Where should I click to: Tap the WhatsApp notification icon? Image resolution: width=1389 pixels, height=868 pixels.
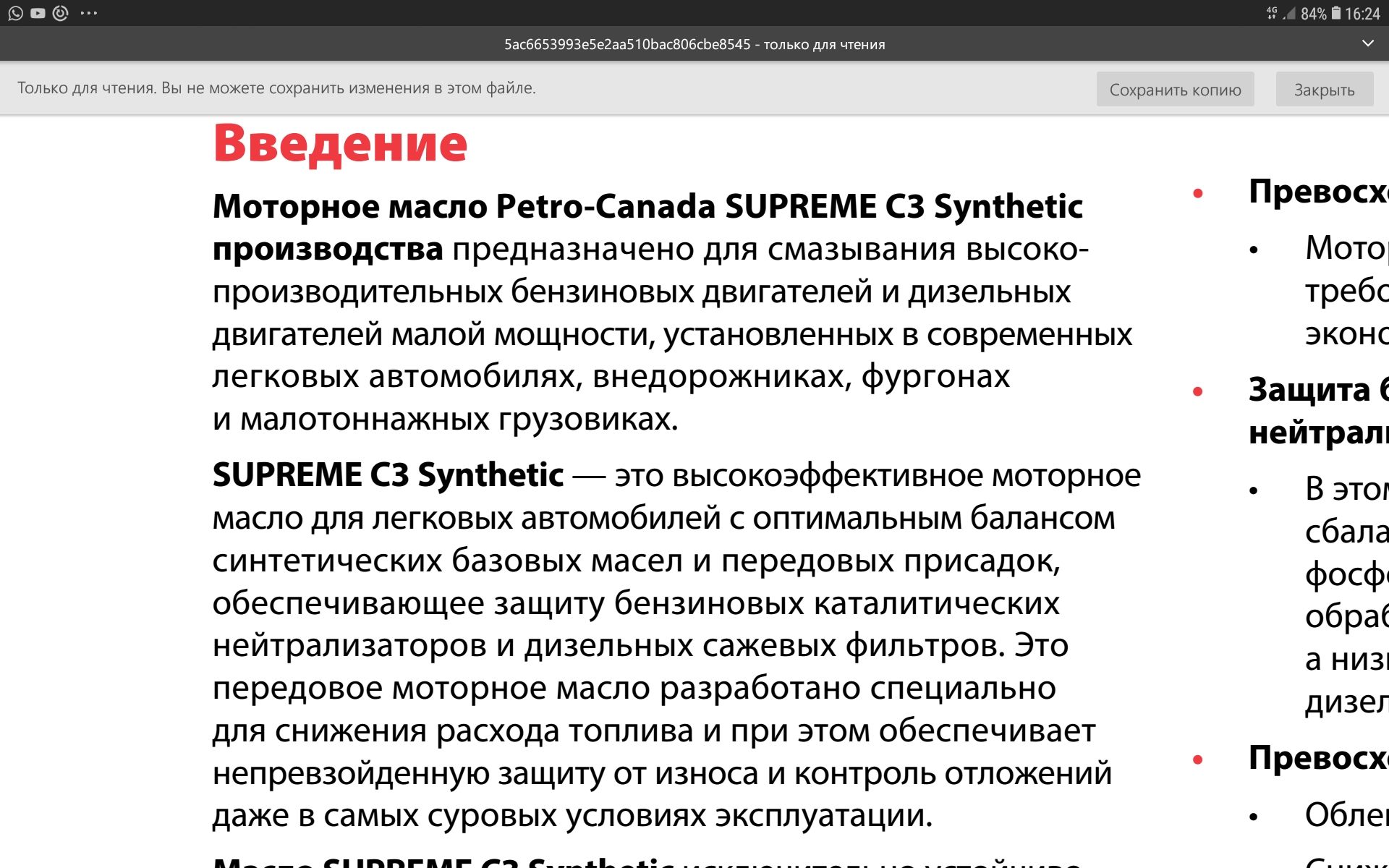[15, 13]
